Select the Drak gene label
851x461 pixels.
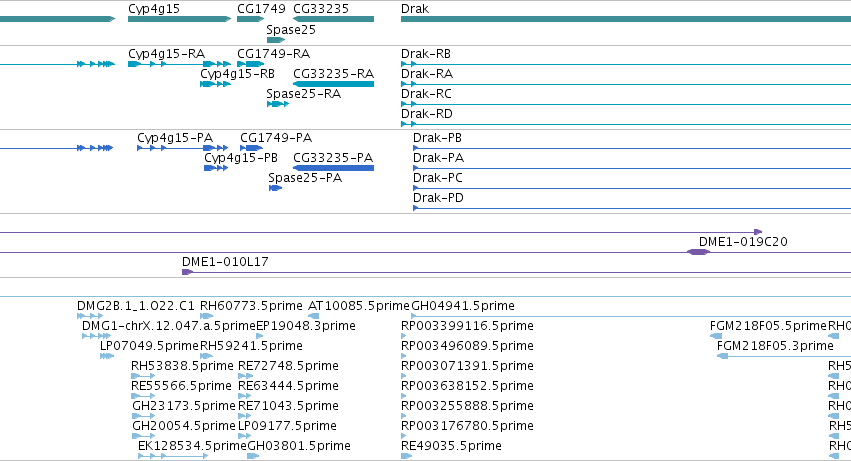click(415, 9)
